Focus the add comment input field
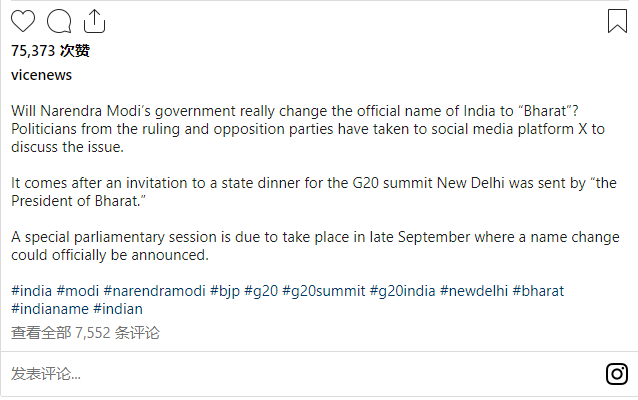638x400 pixels. pyautogui.click(x=301, y=374)
